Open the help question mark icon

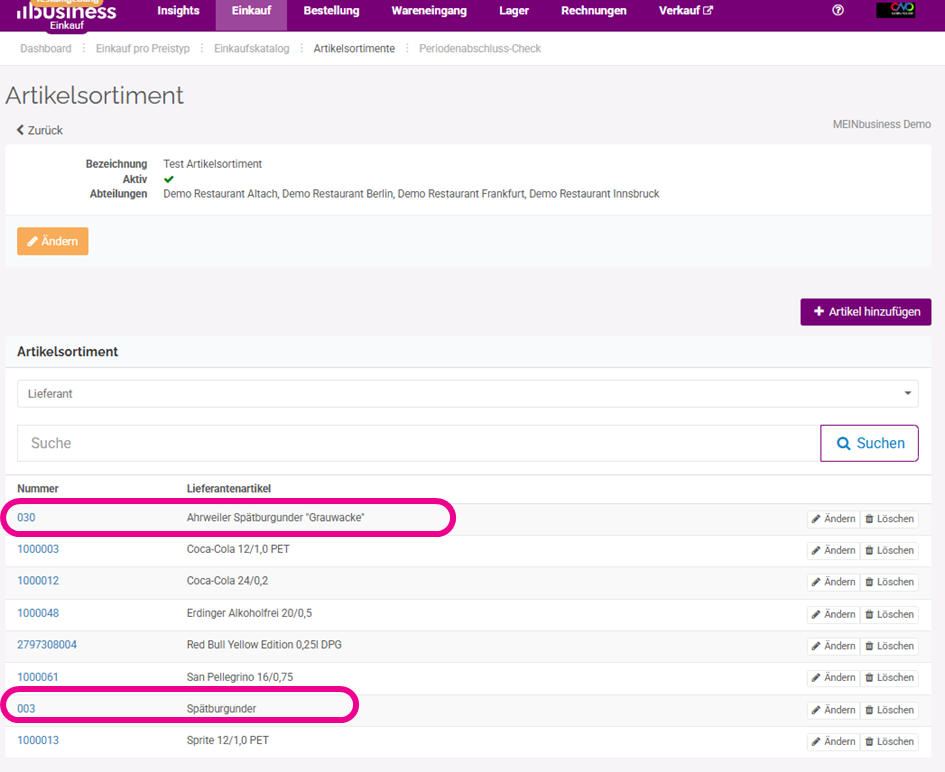(838, 10)
